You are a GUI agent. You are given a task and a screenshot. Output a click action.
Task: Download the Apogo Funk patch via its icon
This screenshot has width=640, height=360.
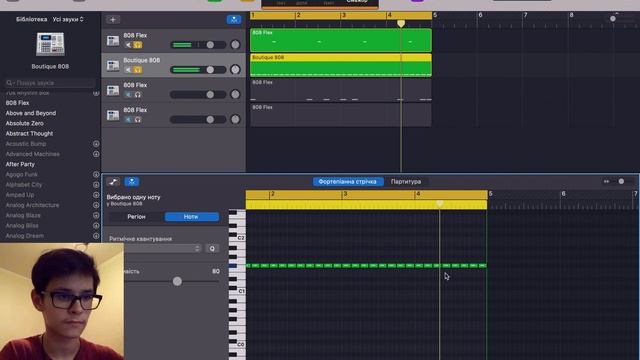point(96,174)
